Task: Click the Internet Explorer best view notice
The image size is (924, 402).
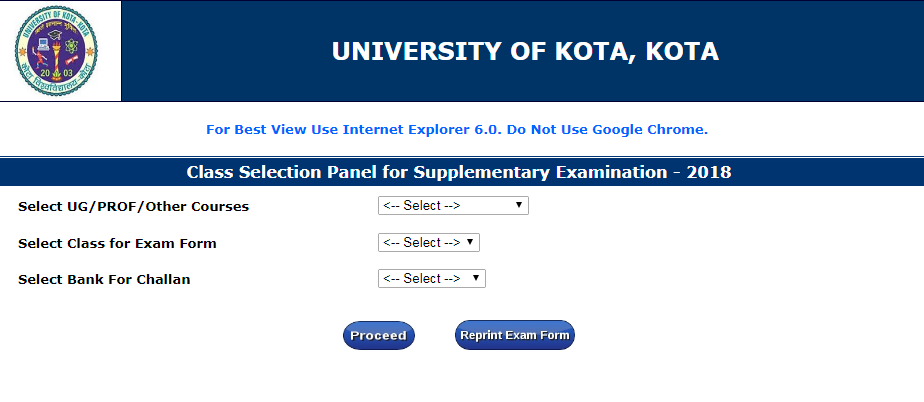Action: [x=456, y=130]
